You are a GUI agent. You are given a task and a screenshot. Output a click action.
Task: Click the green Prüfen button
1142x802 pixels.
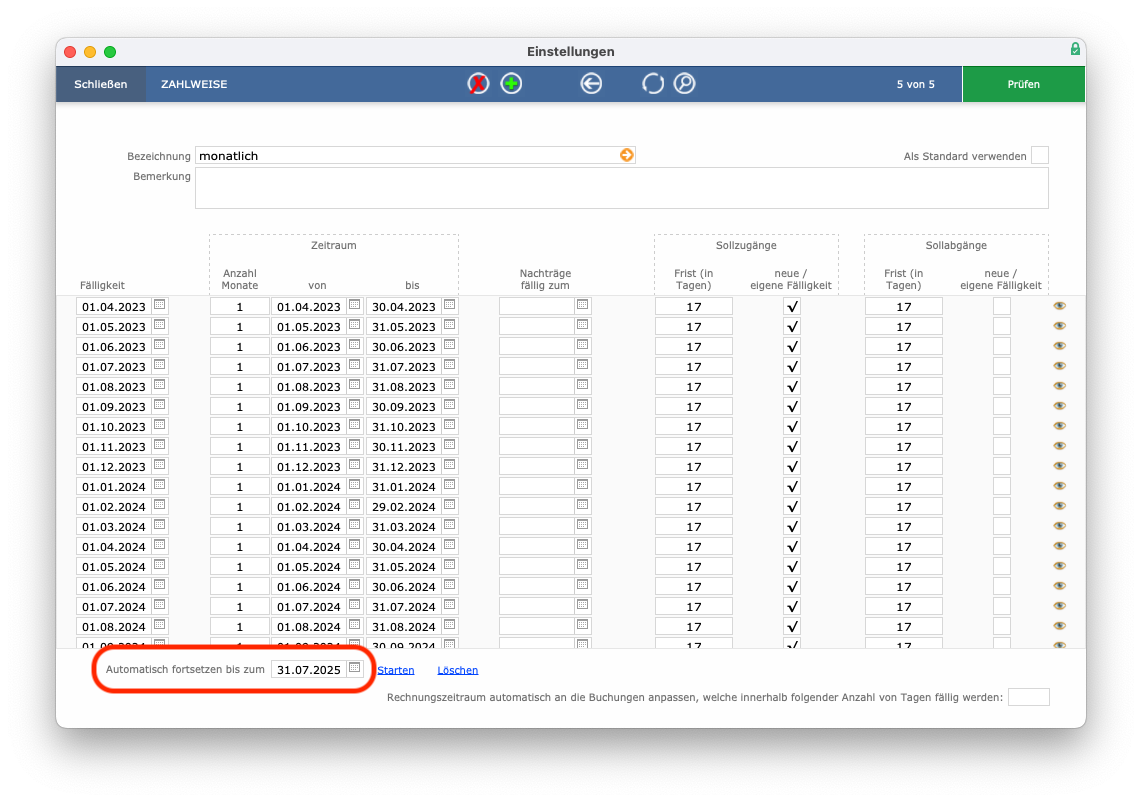(1023, 84)
